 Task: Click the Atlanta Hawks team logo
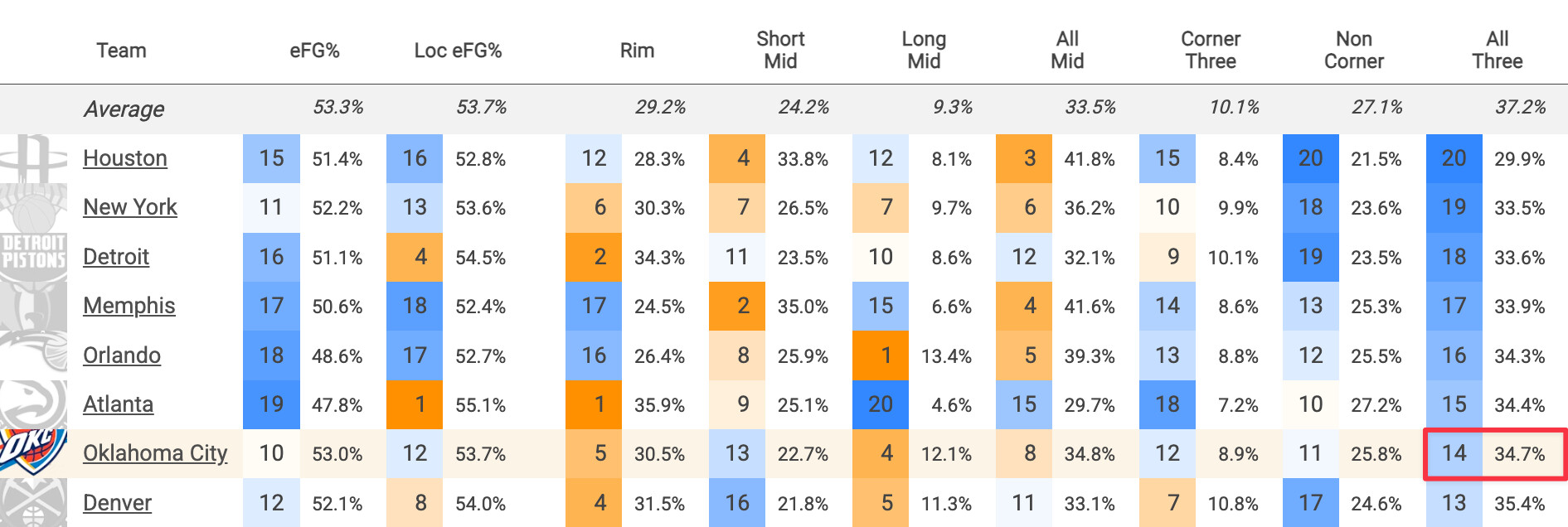33,404
